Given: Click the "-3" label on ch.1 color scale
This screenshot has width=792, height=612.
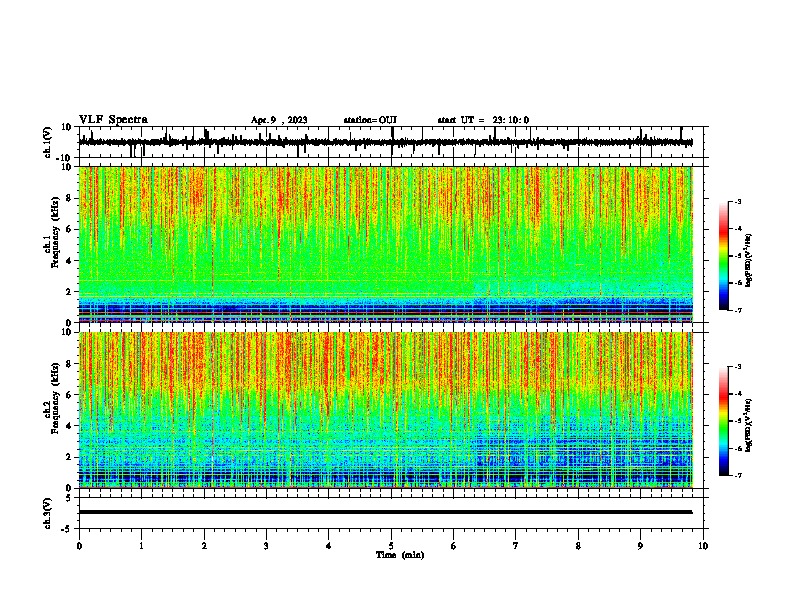Looking at the screenshot, I should [738, 202].
